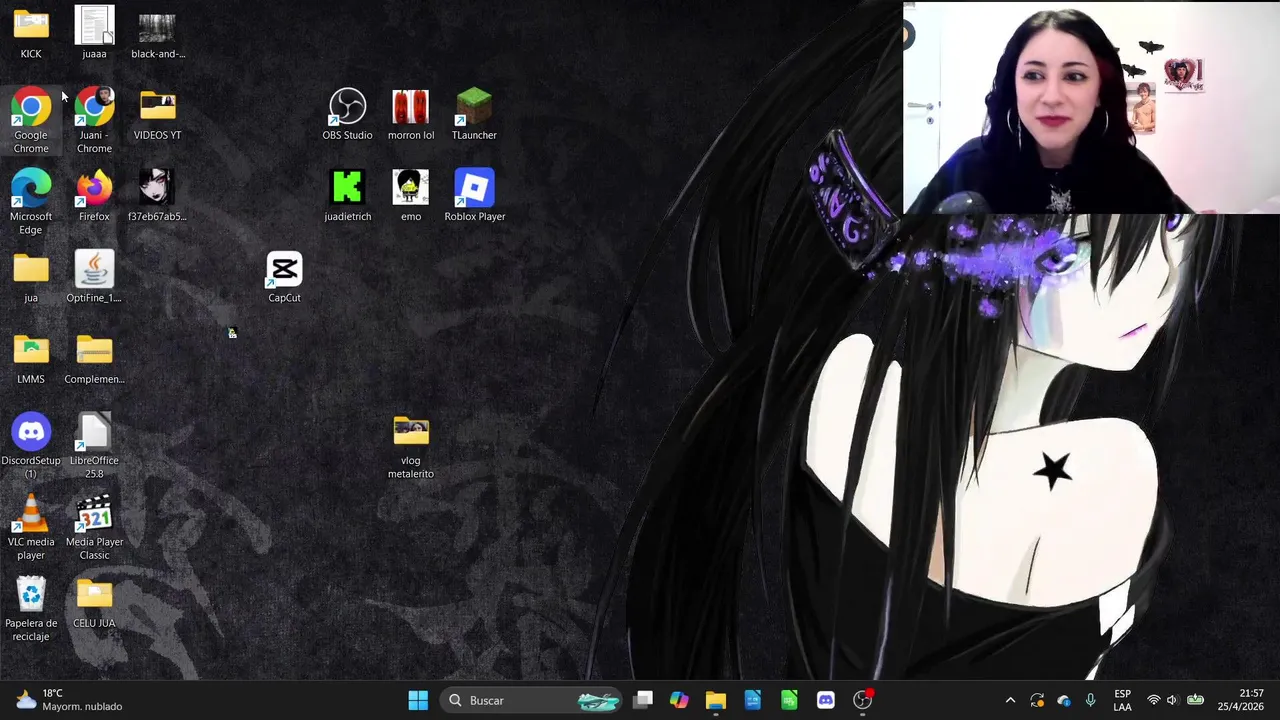This screenshot has height=720, width=1280.
Task: Open Microsoft Edge shortcut
Action: 31,202
